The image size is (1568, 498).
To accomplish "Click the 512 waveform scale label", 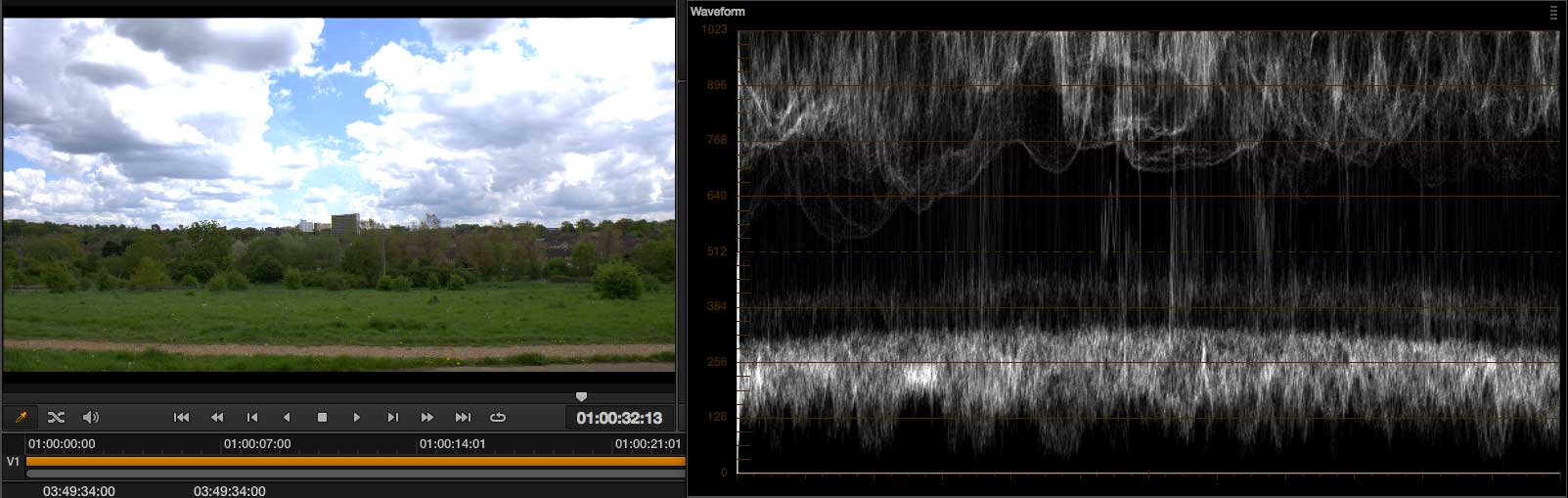I will [x=717, y=251].
